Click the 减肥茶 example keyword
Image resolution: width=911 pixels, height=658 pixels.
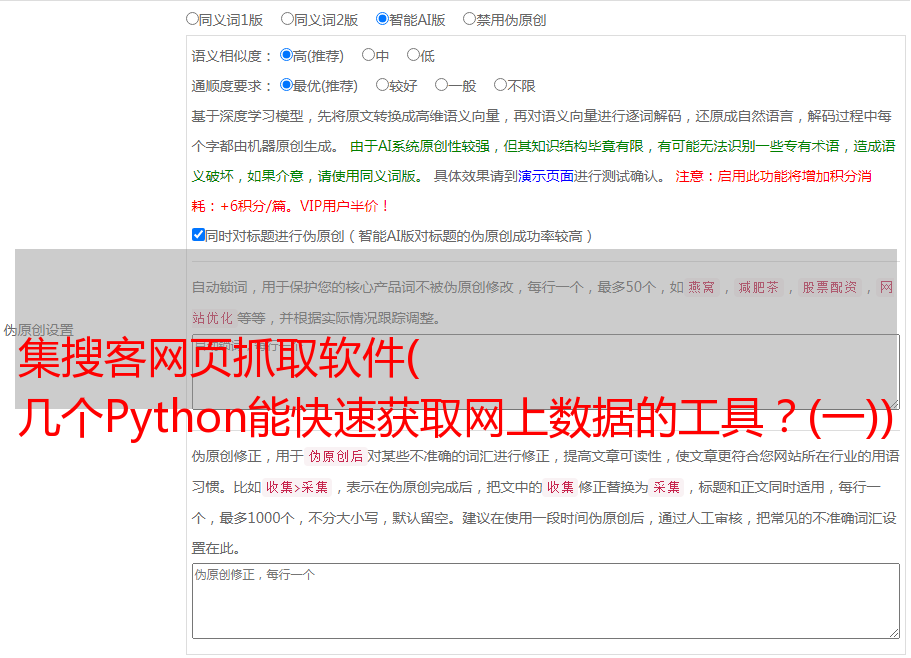(759, 287)
